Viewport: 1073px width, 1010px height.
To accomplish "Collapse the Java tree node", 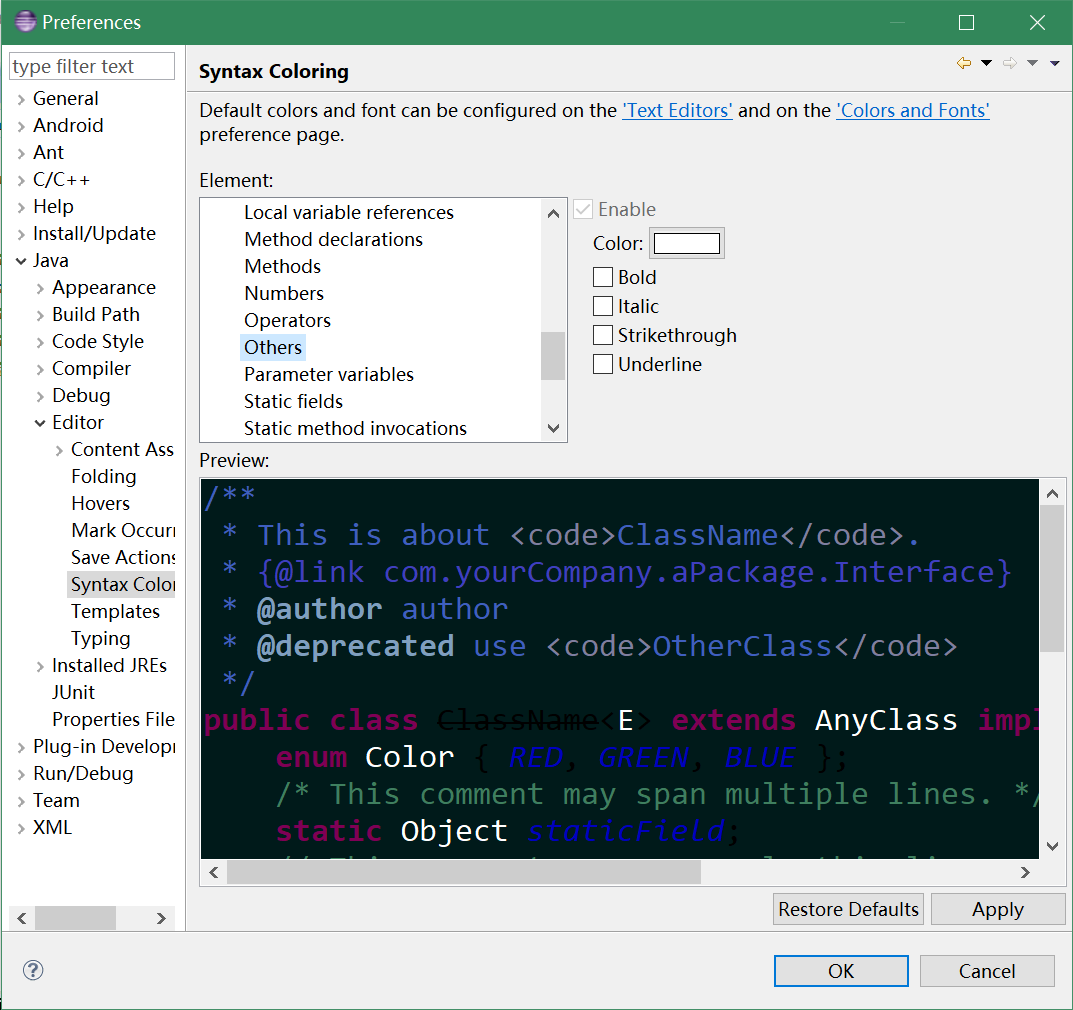I will click(x=21, y=261).
